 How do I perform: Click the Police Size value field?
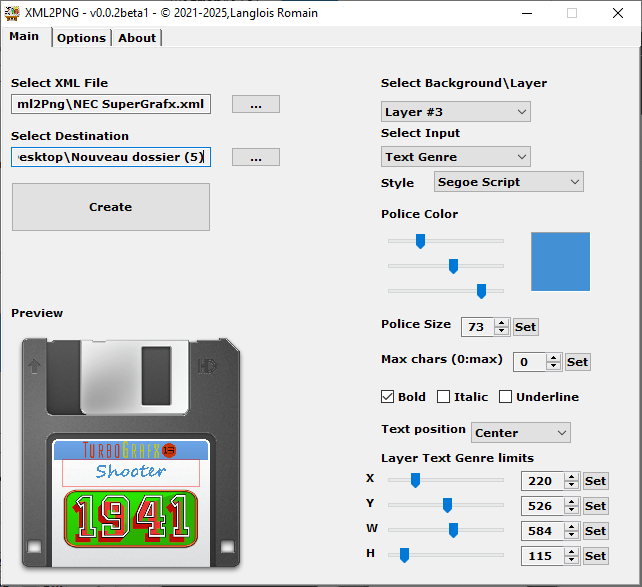point(477,327)
